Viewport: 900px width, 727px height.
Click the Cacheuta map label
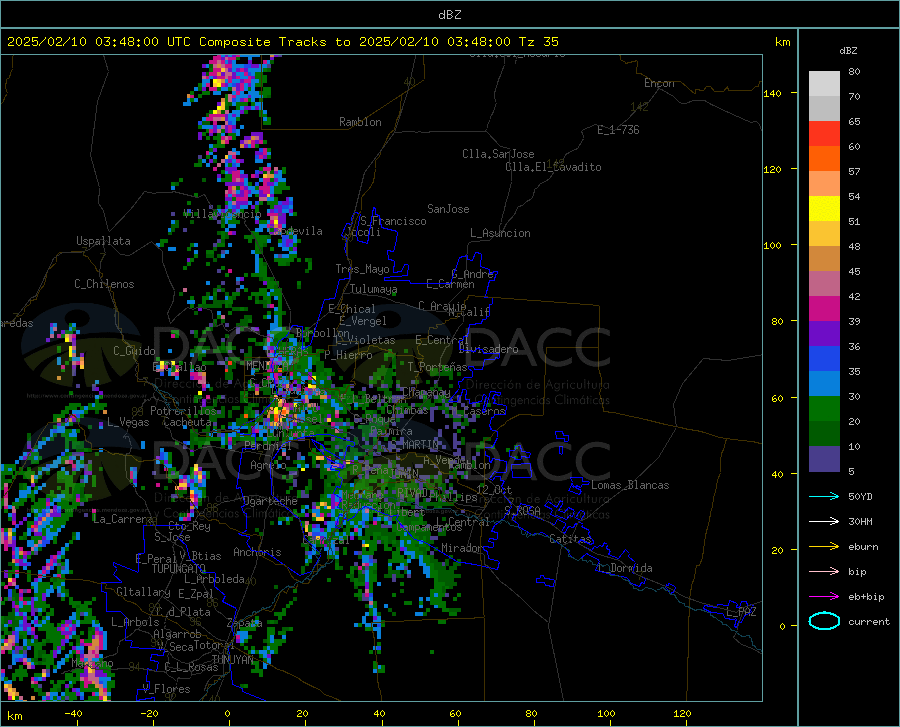[x=187, y=422]
